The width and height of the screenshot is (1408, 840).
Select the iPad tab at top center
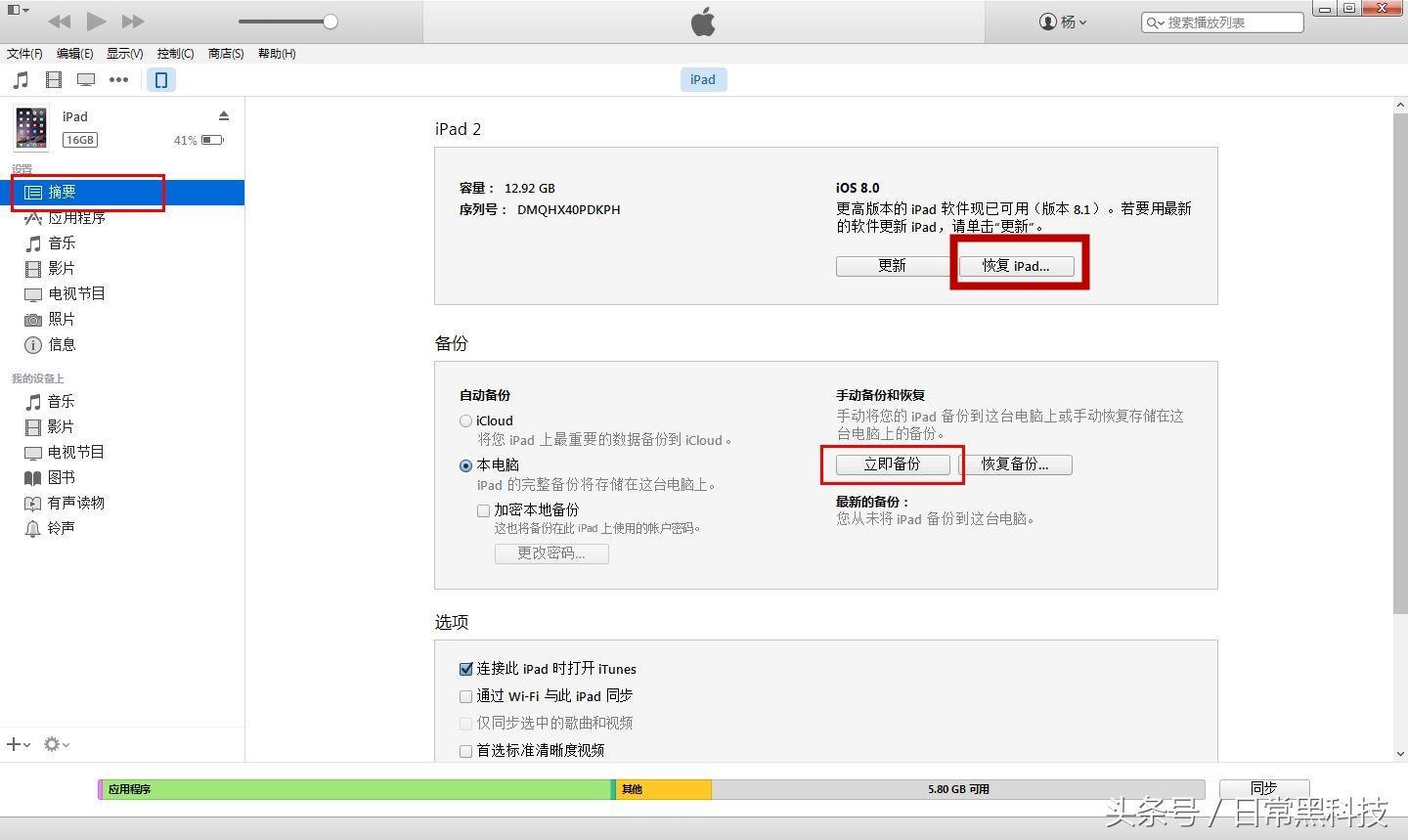tap(703, 80)
